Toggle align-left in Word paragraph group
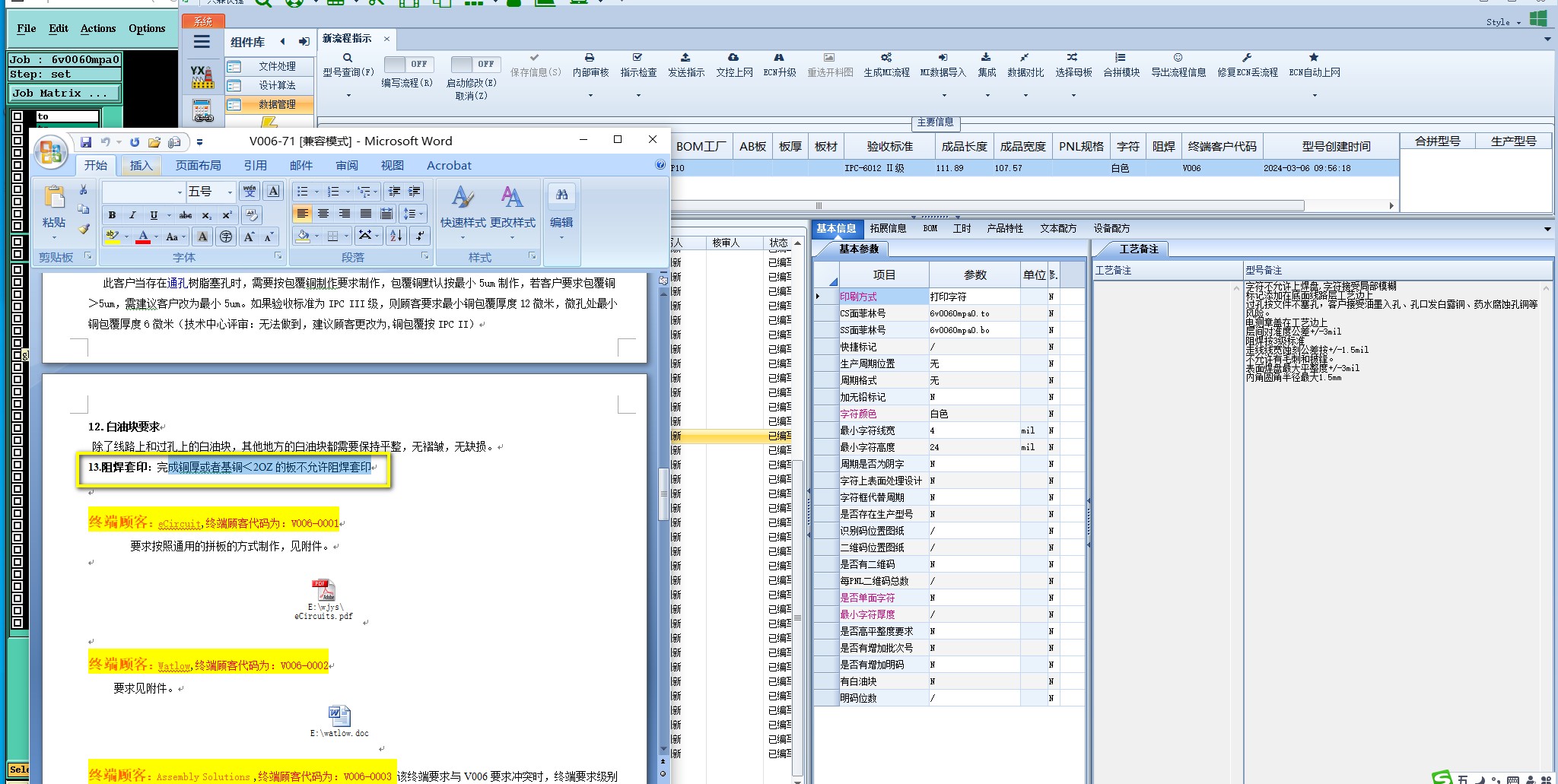The image size is (1558, 784). (x=302, y=214)
